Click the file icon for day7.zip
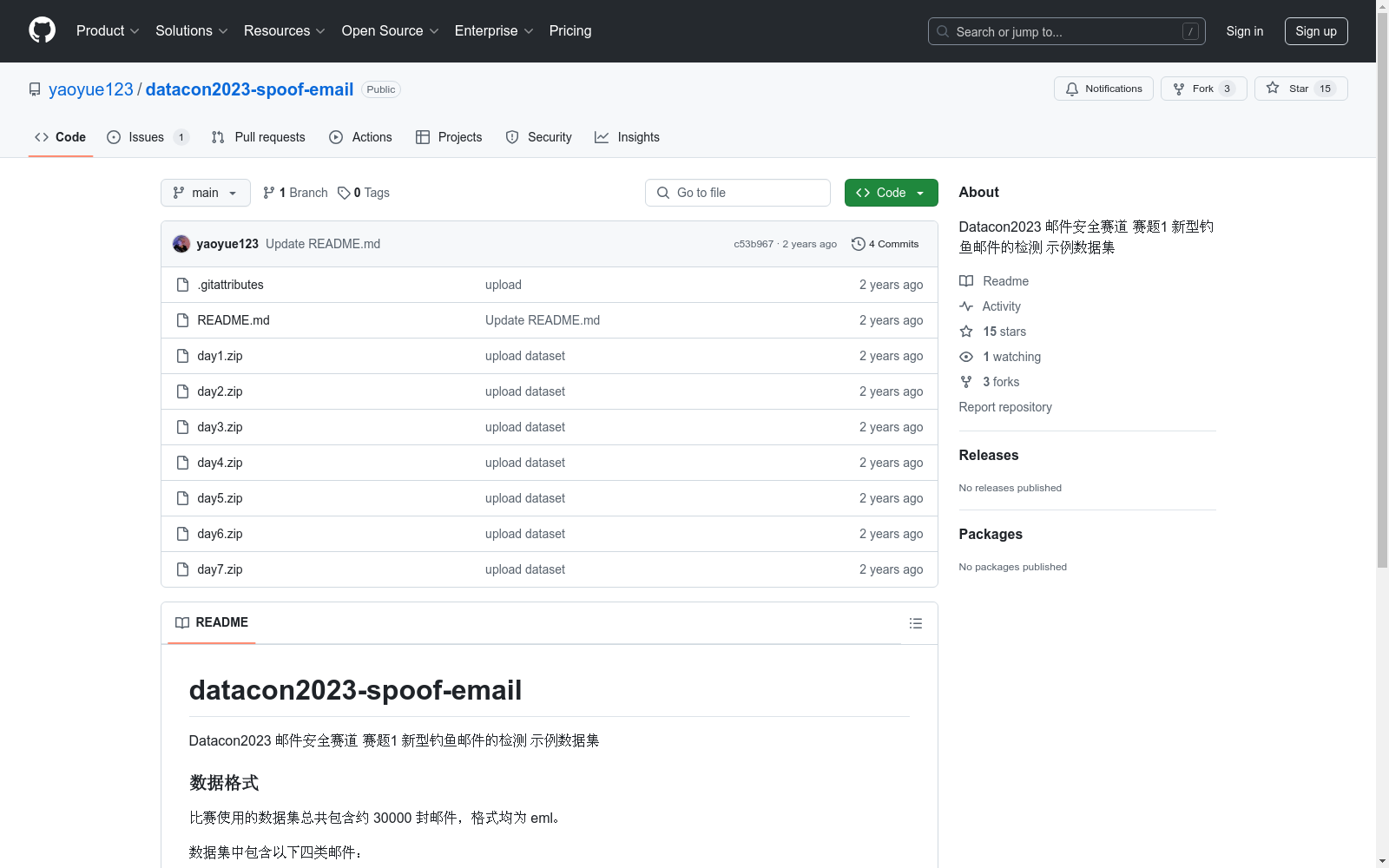 182,569
